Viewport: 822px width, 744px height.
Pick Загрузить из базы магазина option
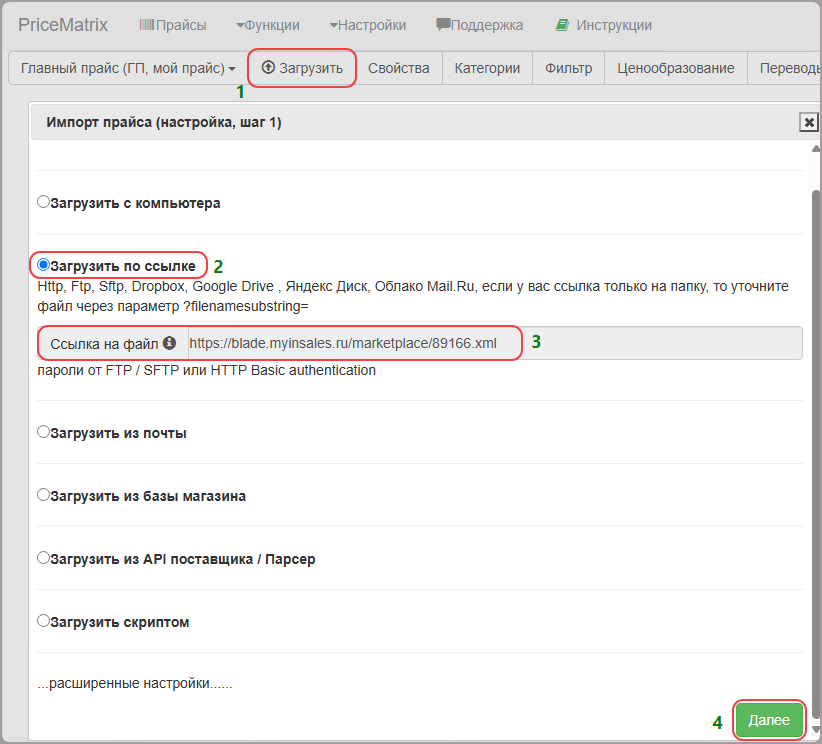point(44,495)
